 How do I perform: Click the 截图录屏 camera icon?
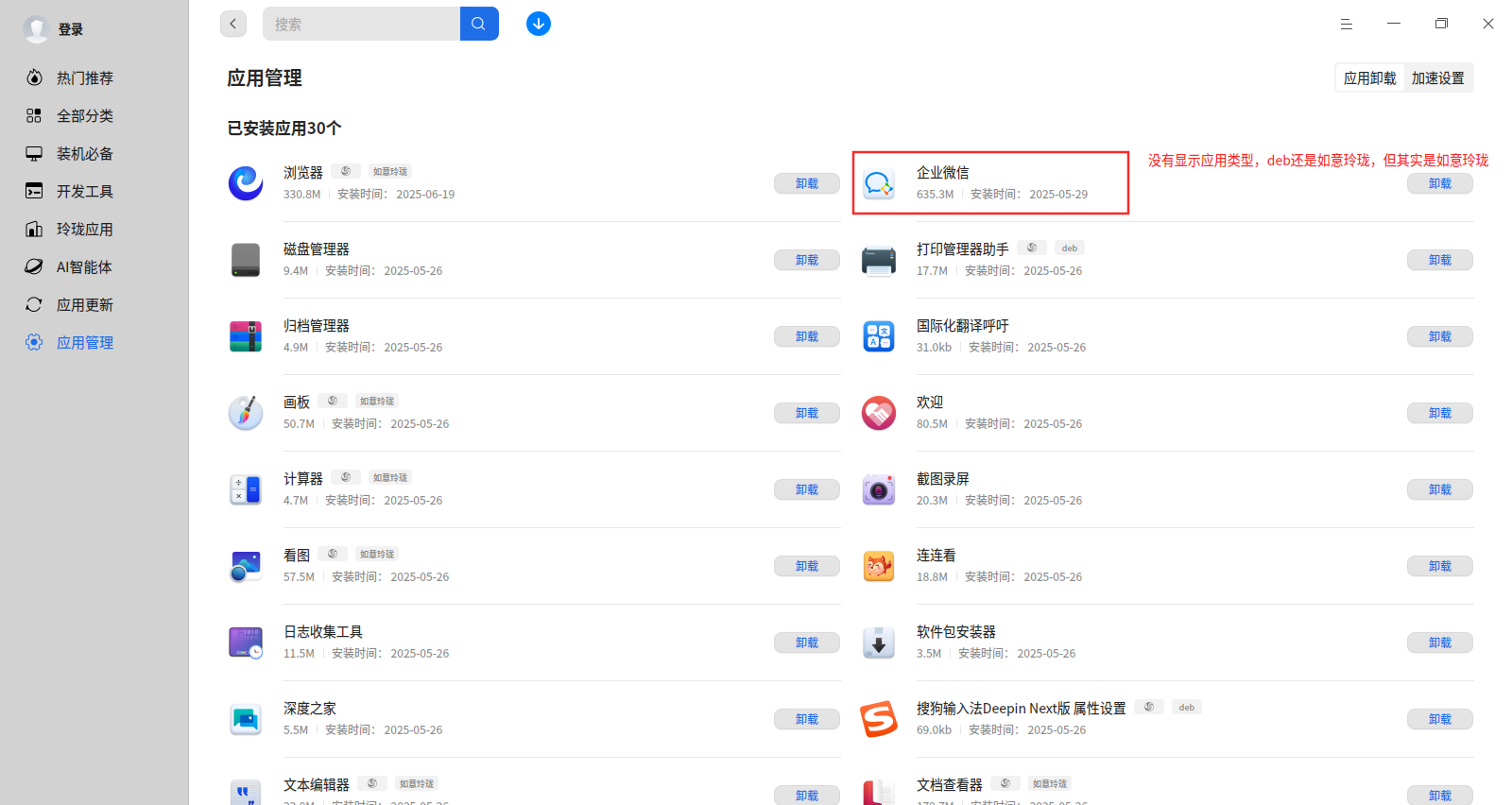click(879, 489)
